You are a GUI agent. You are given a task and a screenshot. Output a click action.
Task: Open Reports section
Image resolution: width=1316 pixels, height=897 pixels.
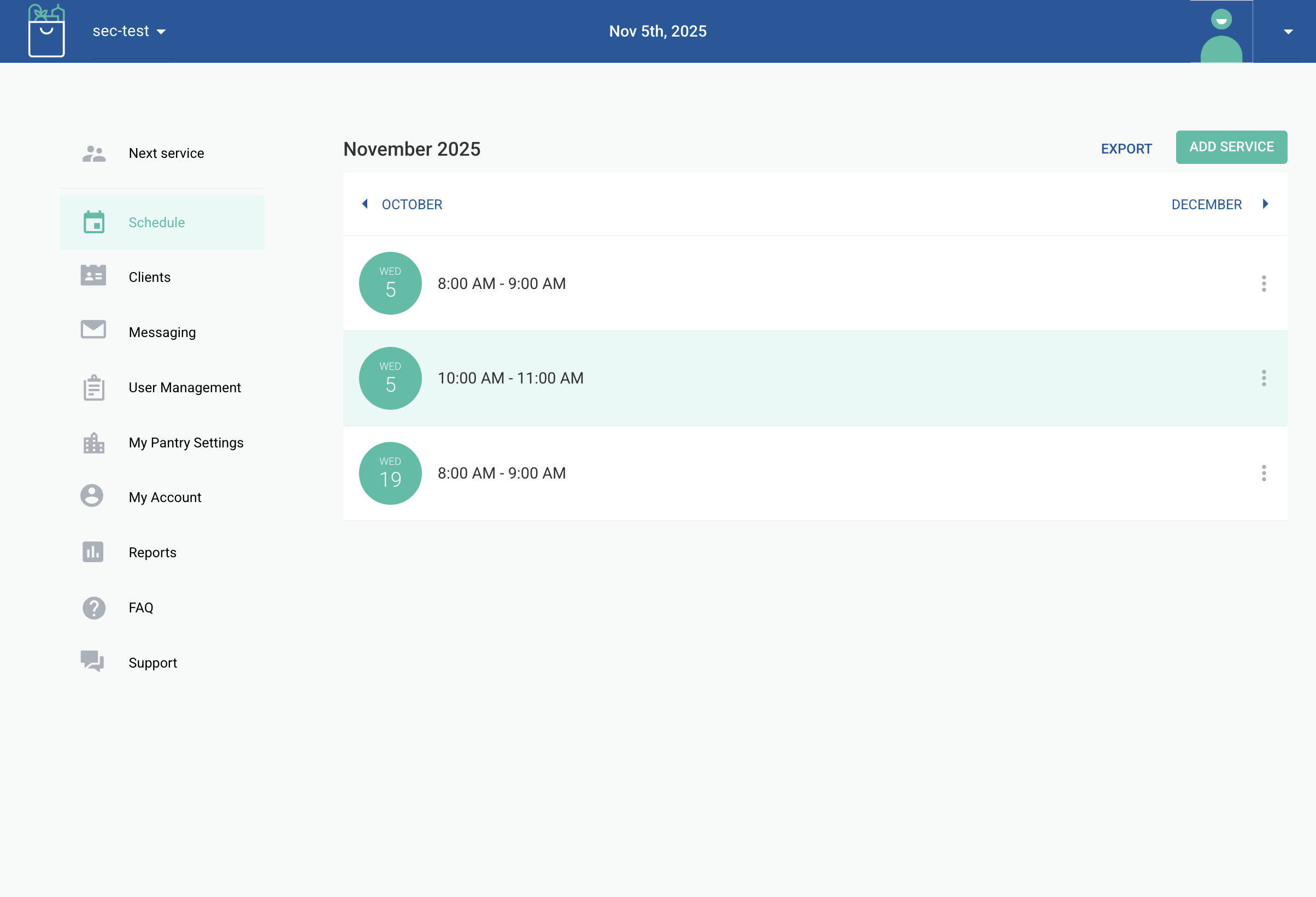(162, 552)
